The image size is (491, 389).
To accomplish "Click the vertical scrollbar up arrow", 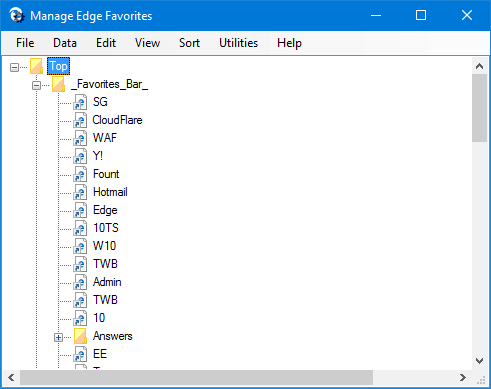I will 480,66.
